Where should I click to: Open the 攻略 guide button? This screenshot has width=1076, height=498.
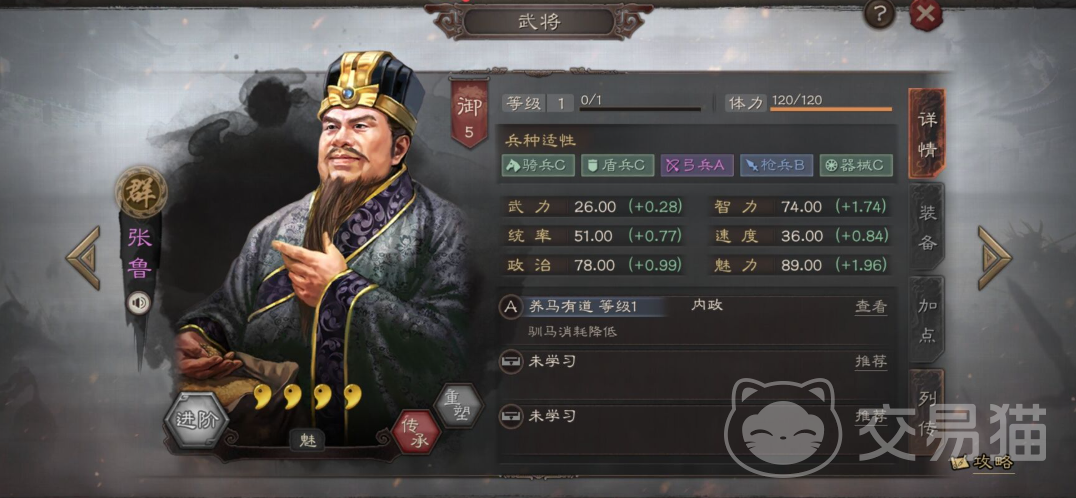click(x=983, y=463)
